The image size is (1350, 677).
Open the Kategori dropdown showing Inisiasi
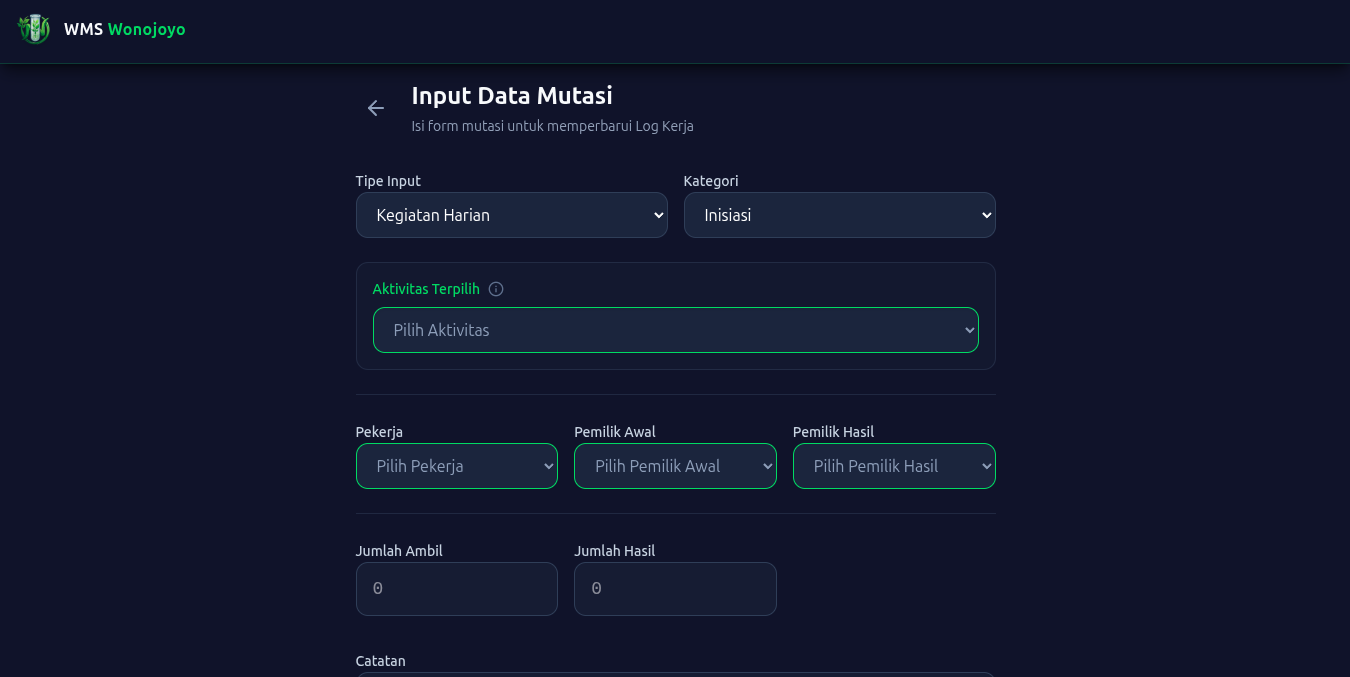(x=839, y=215)
